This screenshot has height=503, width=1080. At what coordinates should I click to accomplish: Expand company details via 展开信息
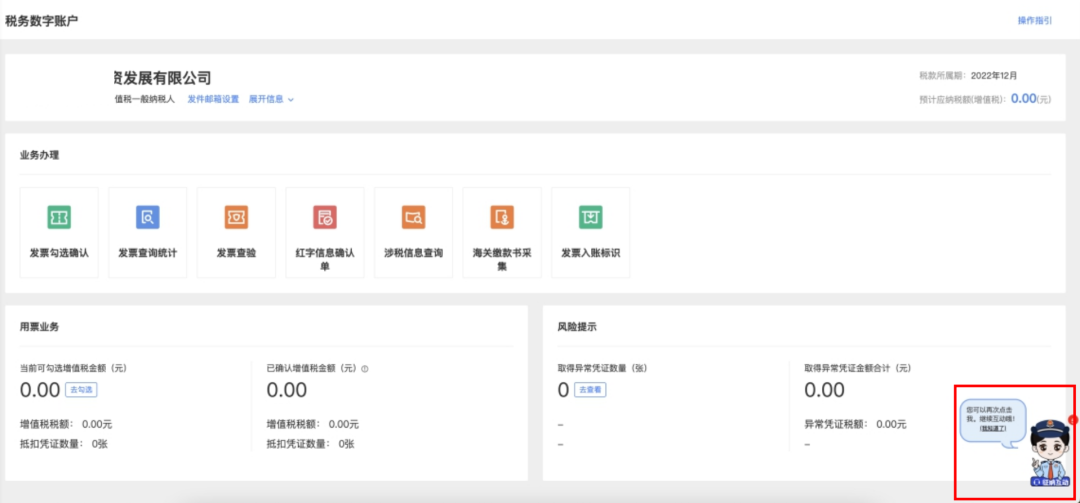[271, 99]
